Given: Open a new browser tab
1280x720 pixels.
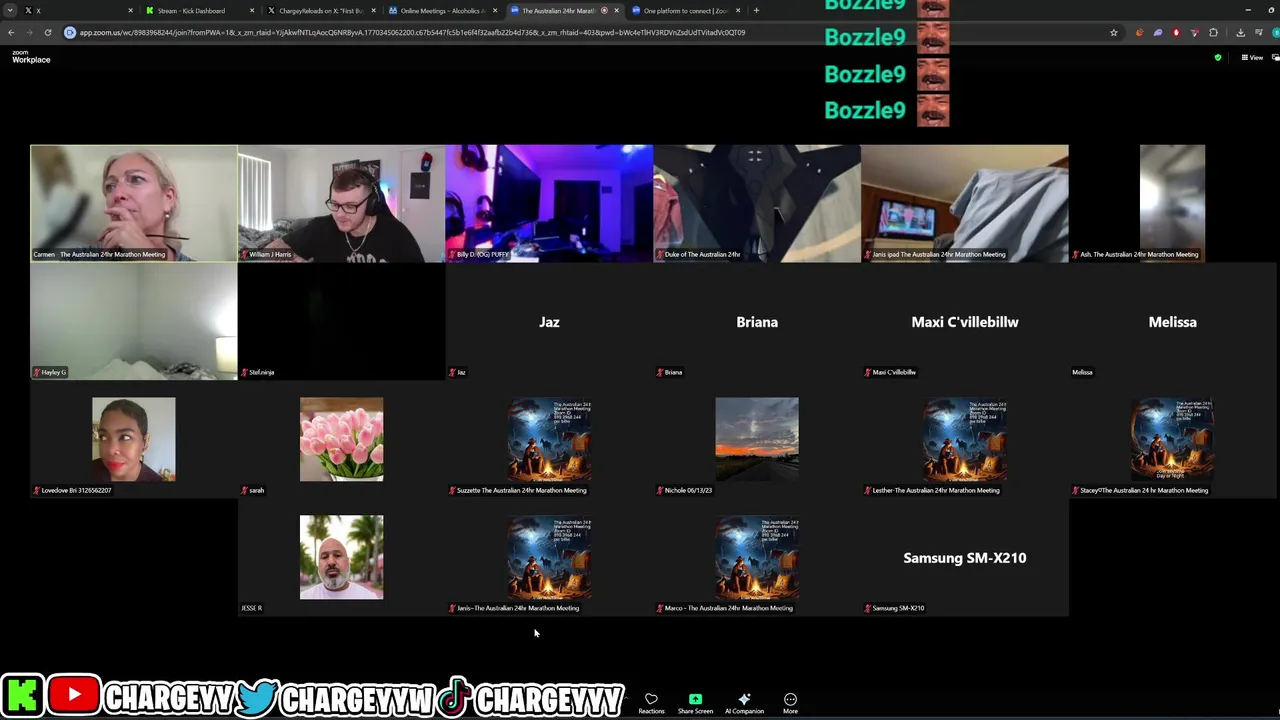Looking at the screenshot, I should pyautogui.click(x=756, y=10).
